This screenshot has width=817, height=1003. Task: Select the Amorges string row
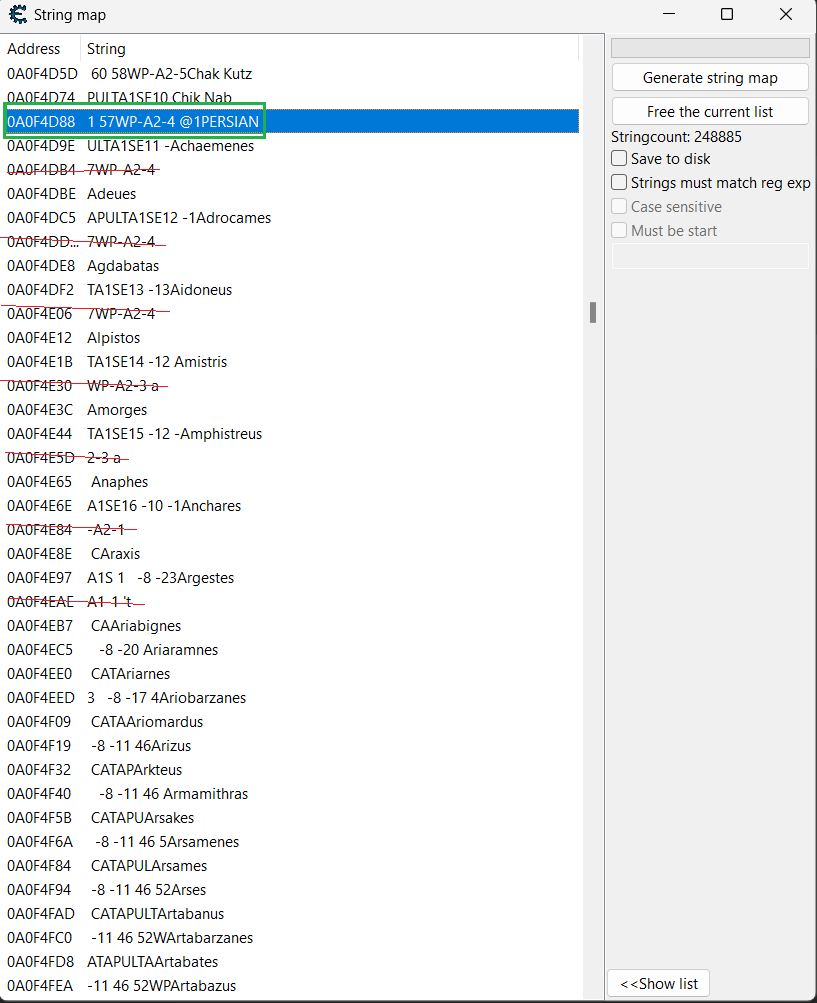coord(290,409)
